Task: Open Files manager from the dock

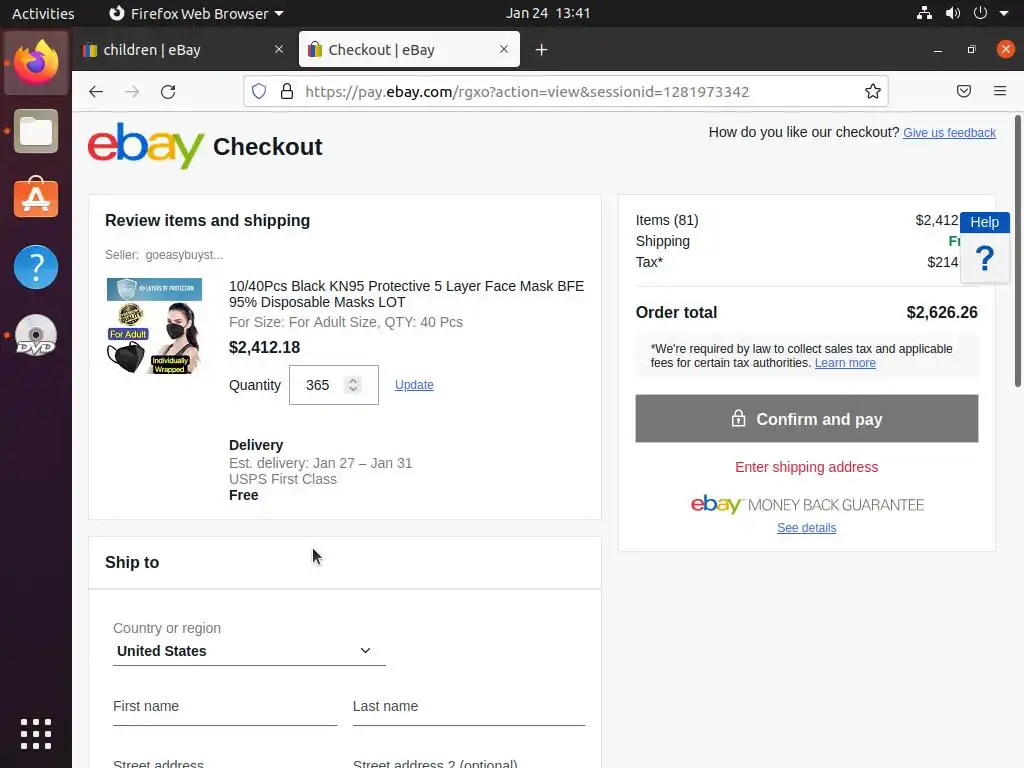Action: pyautogui.click(x=36, y=131)
